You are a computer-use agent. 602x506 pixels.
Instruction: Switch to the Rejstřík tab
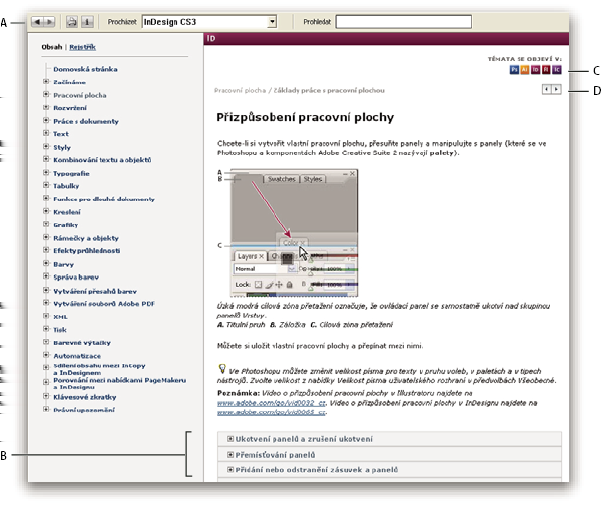coord(82,47)
